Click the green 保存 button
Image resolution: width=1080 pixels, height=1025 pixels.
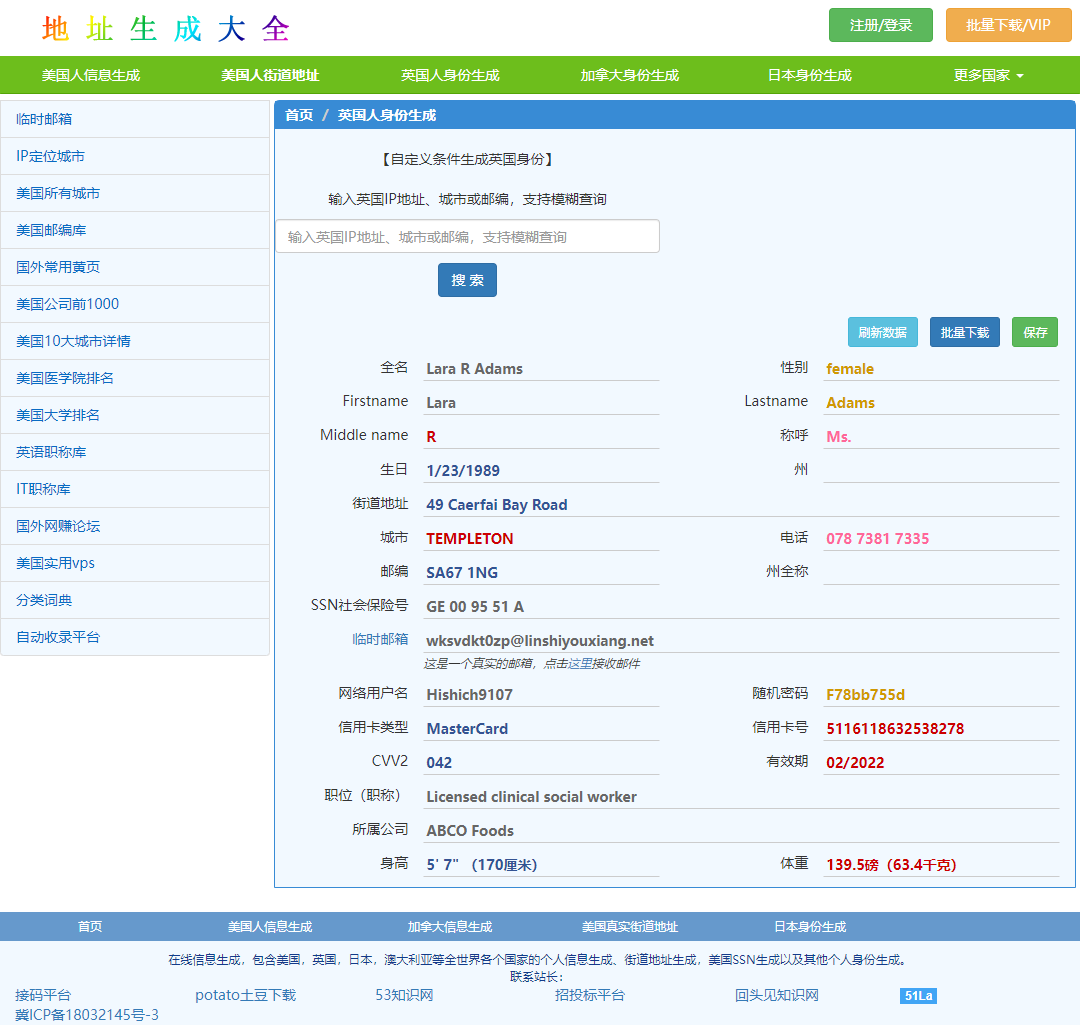(x=1034, y=332)
